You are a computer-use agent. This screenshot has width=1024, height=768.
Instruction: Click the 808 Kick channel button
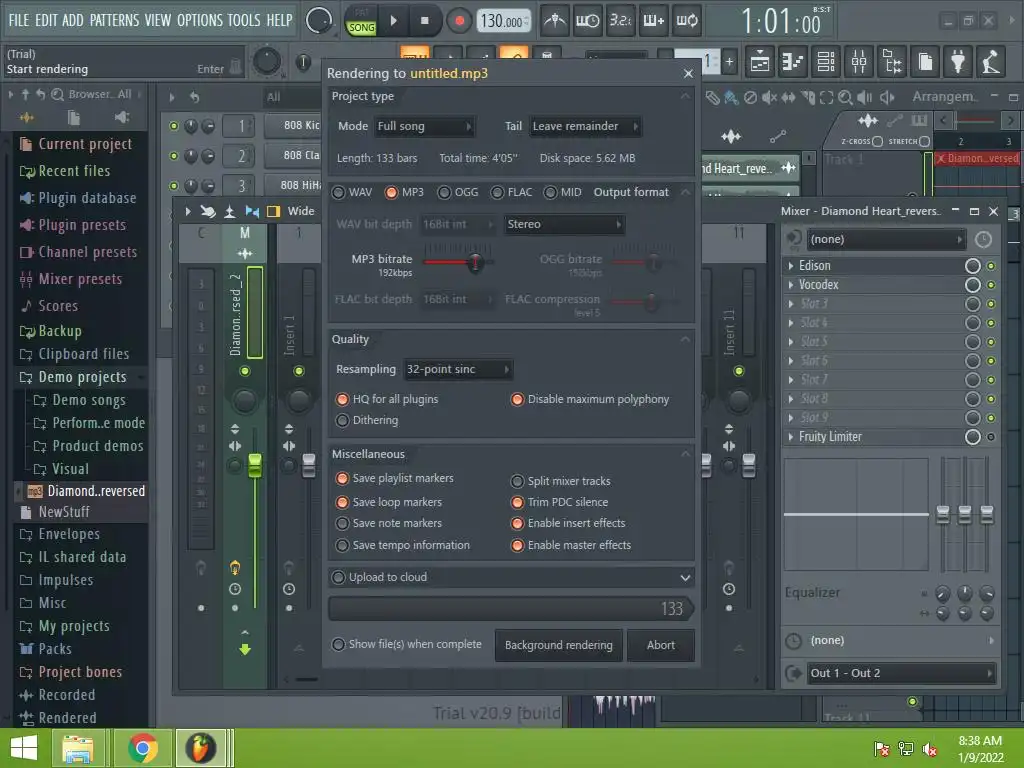coord(294,125)
